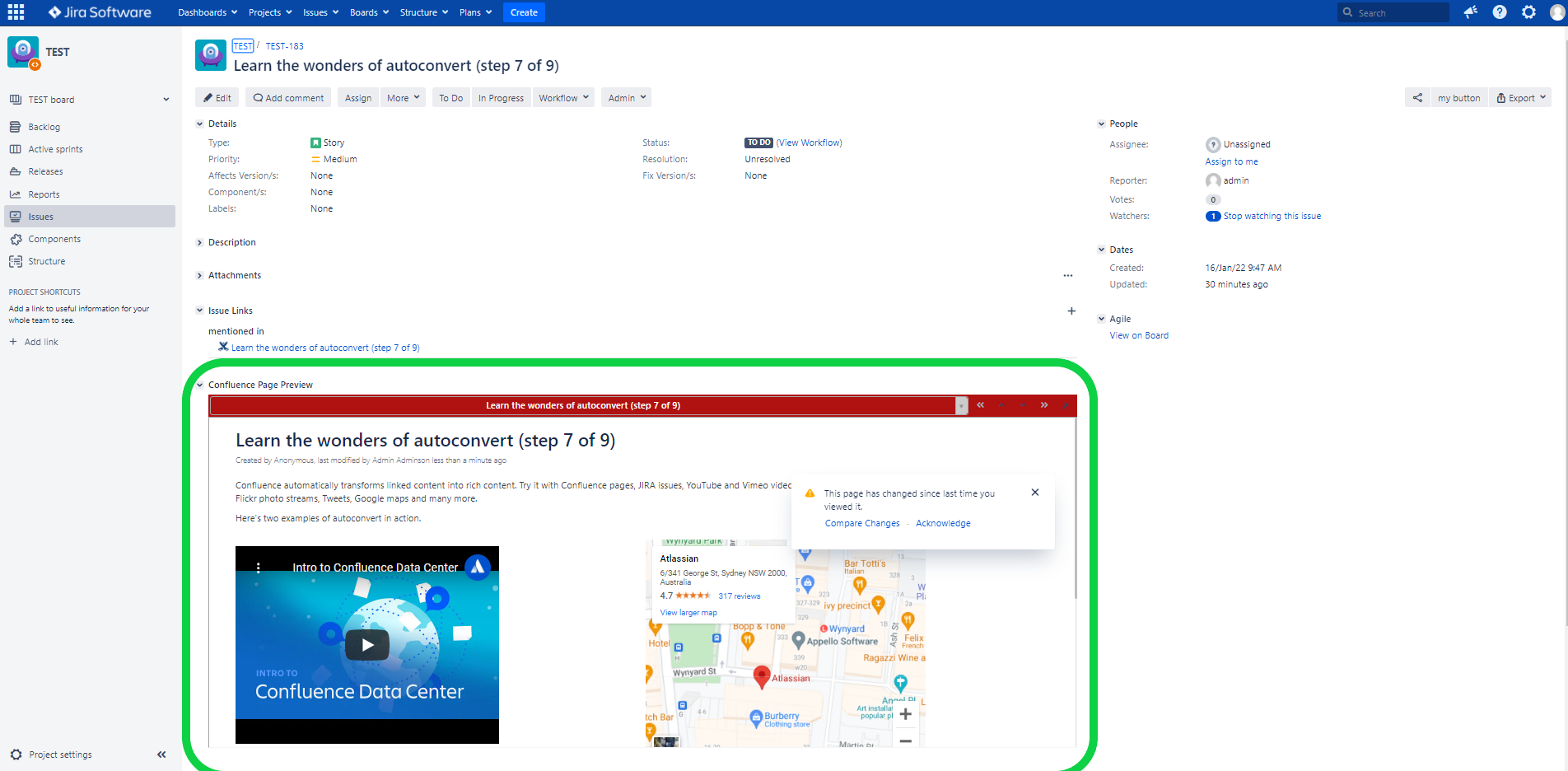Open the Plans menu

475,12
